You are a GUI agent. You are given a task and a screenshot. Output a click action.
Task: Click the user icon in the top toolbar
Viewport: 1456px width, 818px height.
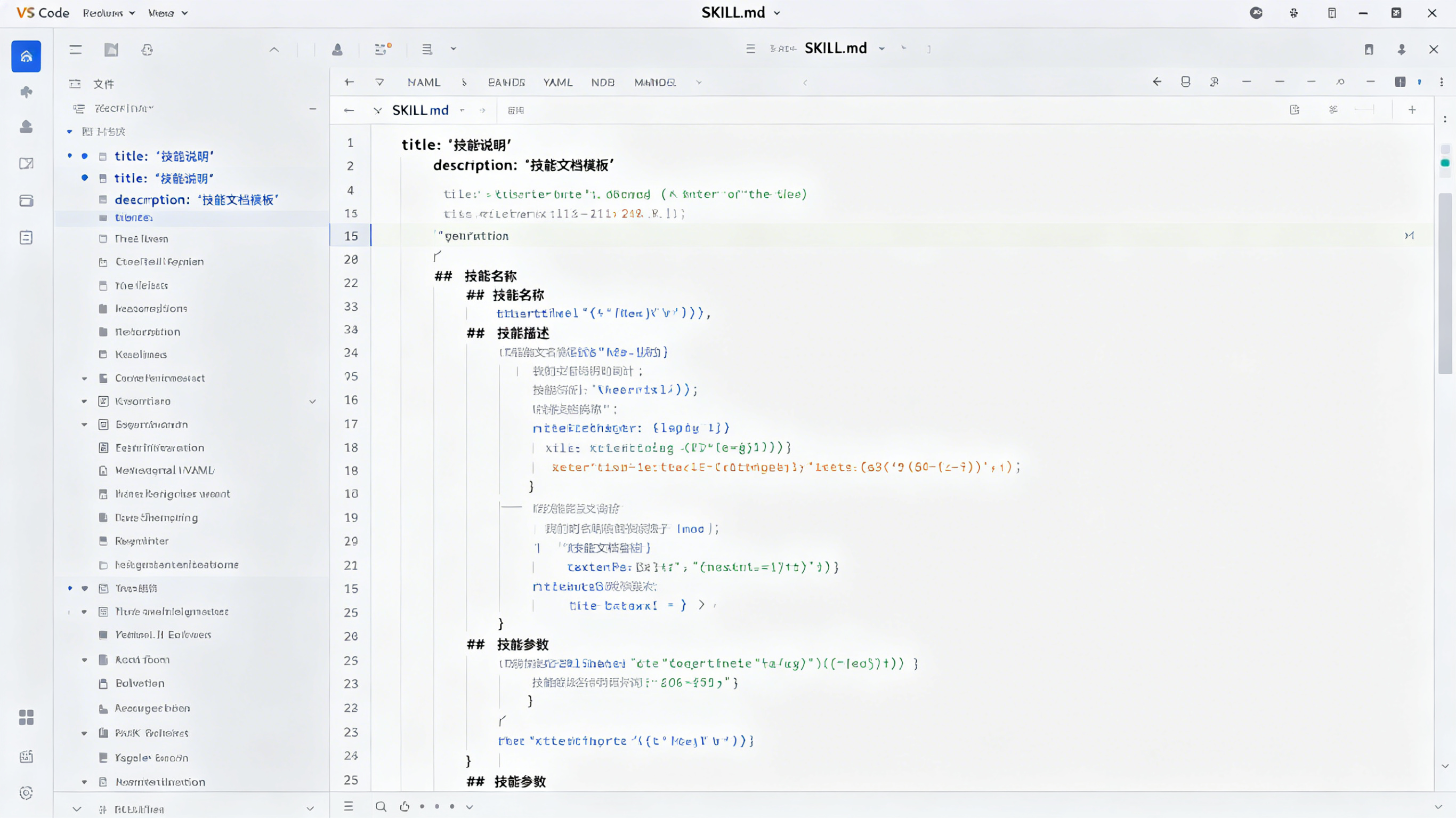[x=337, y=50]
